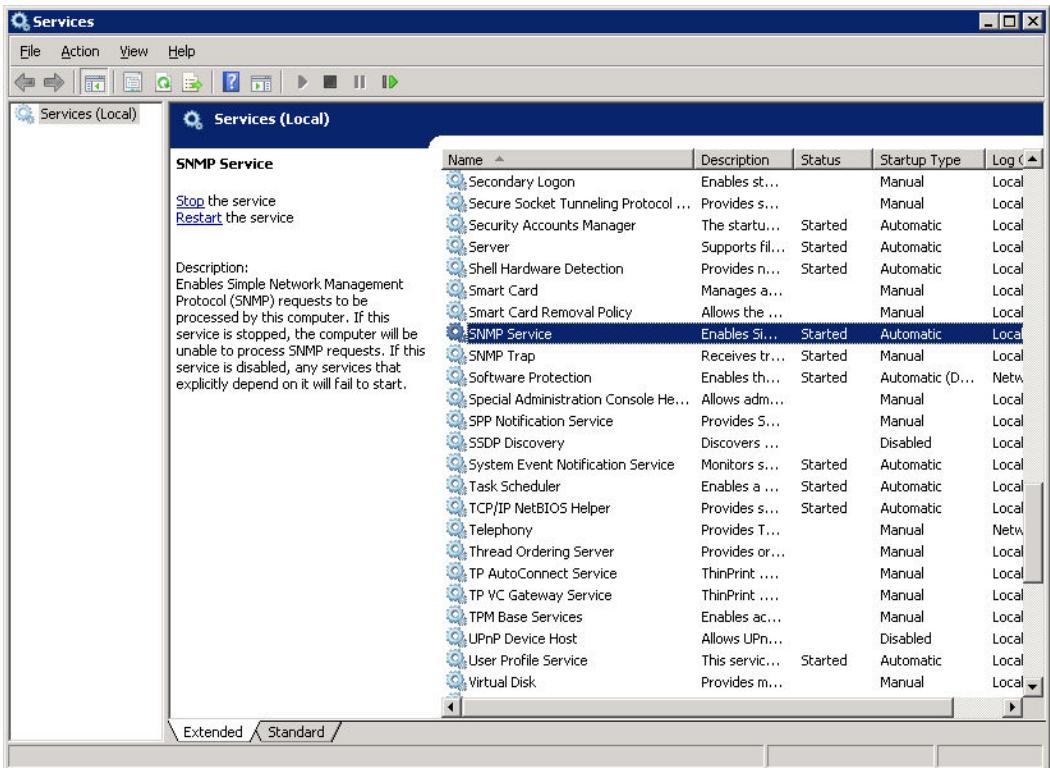This screenshot has height=768, width=1050.
Task: Select the SPP Notification Service row
Action: [x=735, y=420]
